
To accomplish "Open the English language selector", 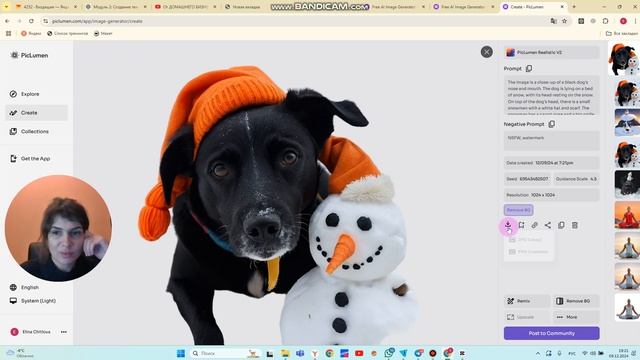I will [24, 287].
